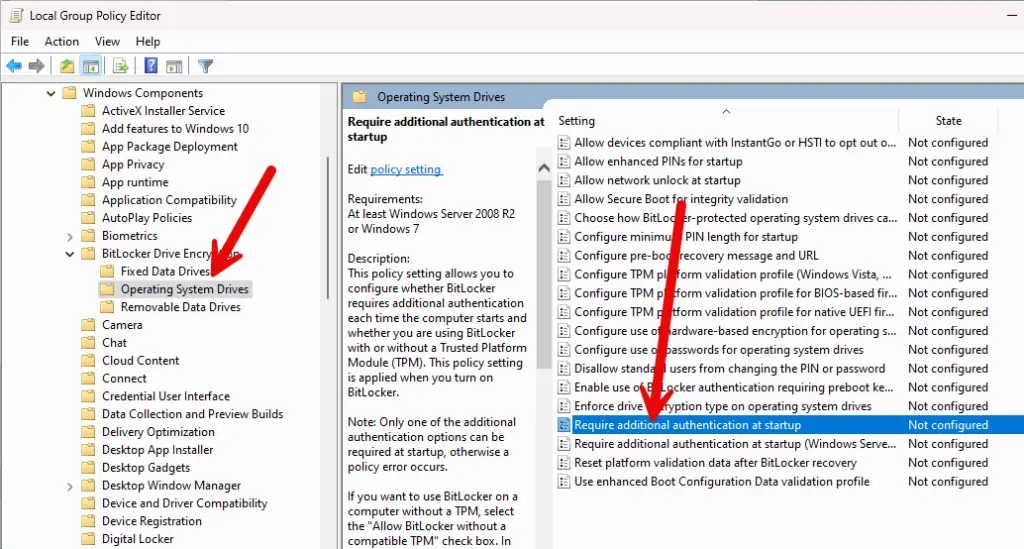This screenshot has width=1024, height=549.
Task: Select Application Compatibility in tree
Action: coord(169,200)
